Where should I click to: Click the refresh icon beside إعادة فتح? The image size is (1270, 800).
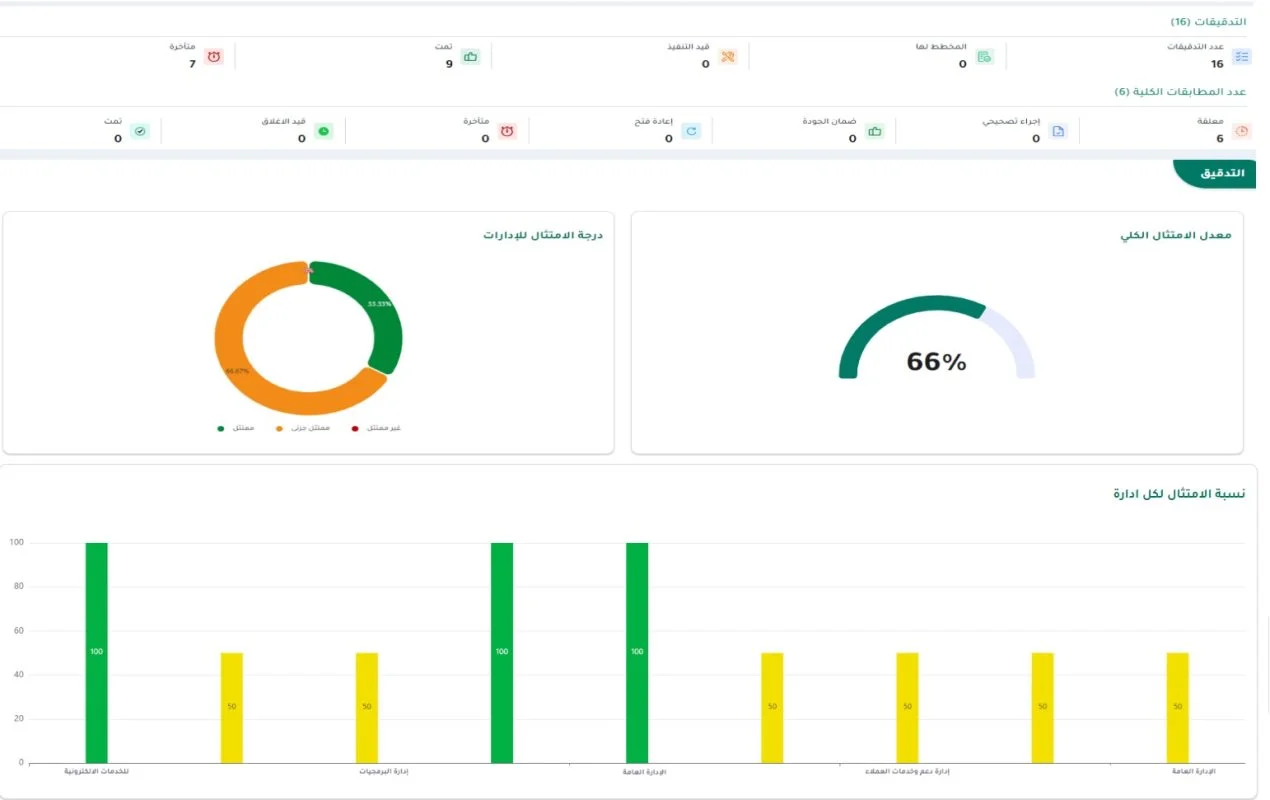690,130
